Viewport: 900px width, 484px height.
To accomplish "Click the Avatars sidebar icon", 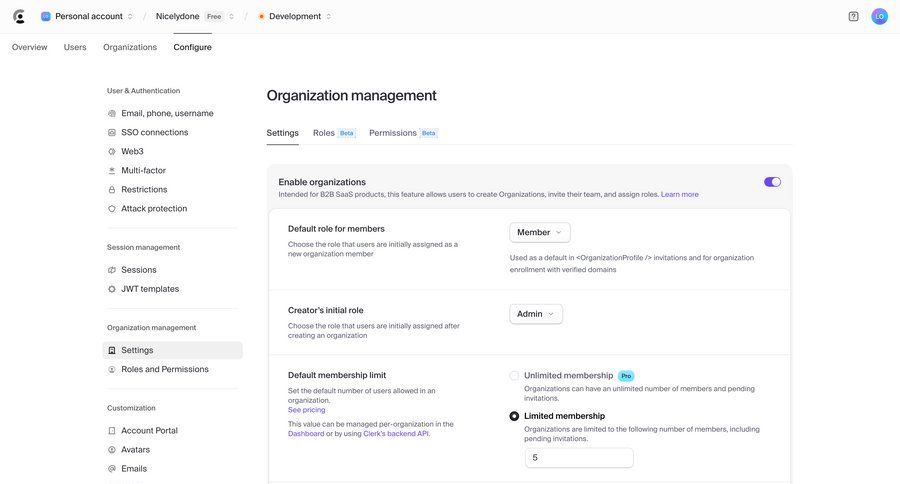I will click(112, 450).
